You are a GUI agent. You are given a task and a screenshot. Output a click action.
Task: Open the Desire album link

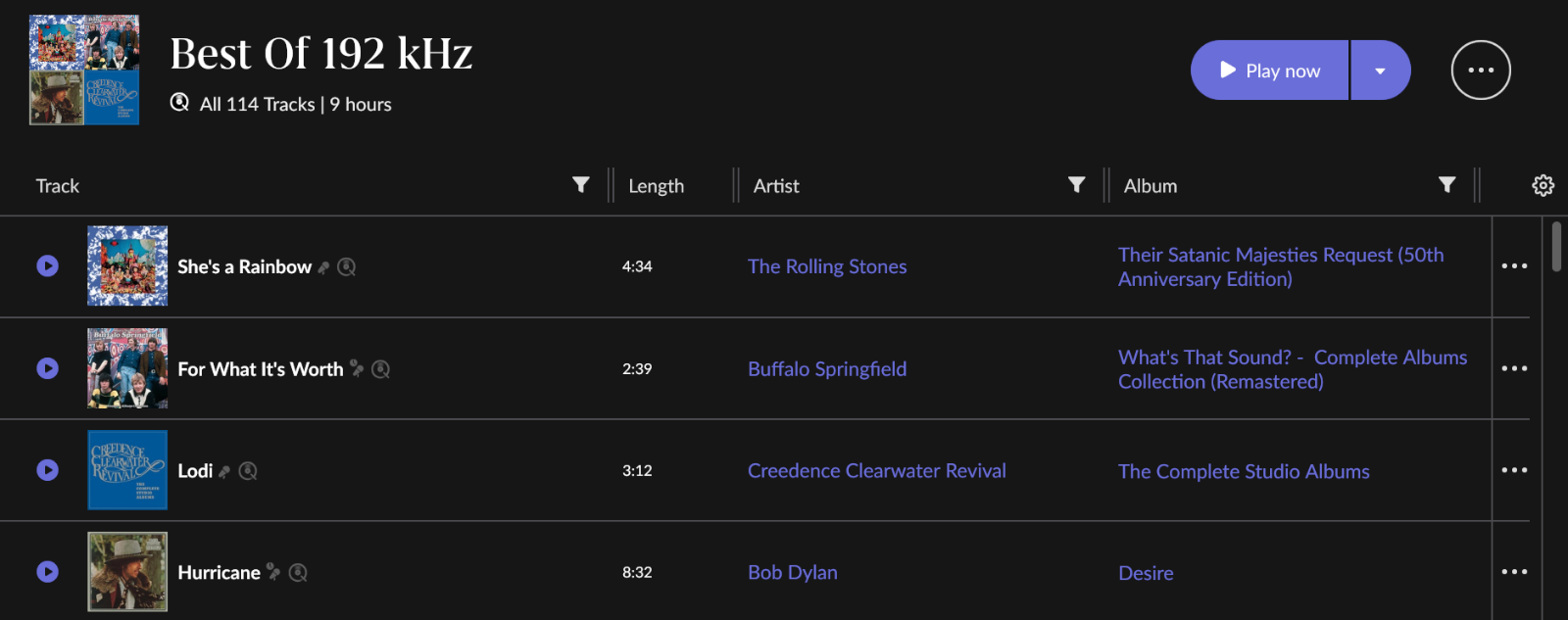click(x=1146, y=573)
